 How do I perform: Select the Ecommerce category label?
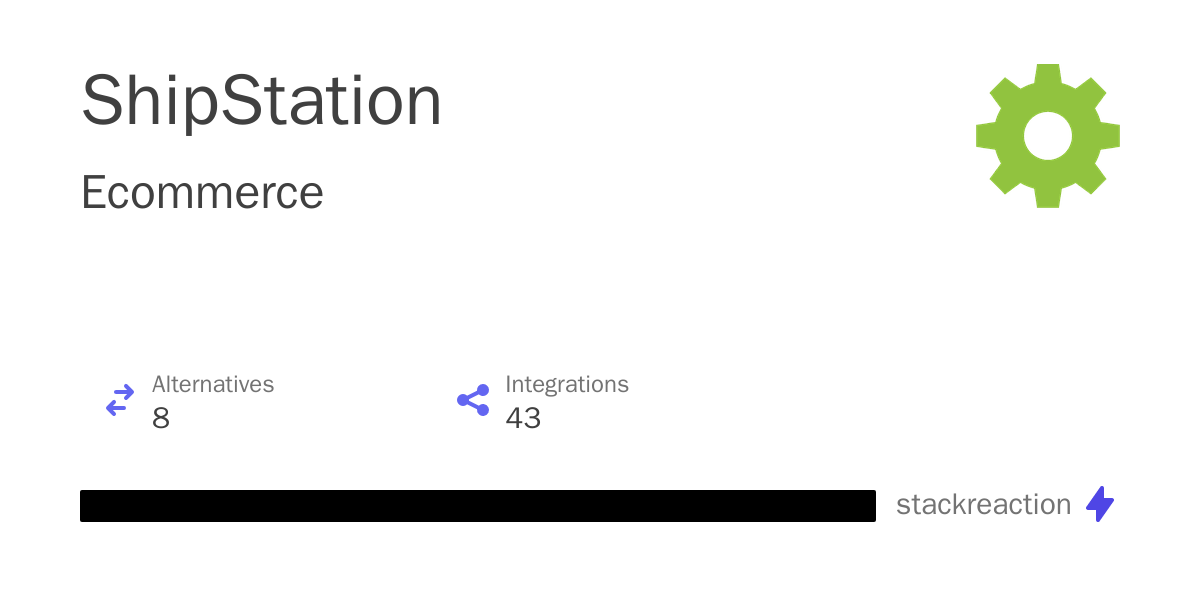(202, 192)
